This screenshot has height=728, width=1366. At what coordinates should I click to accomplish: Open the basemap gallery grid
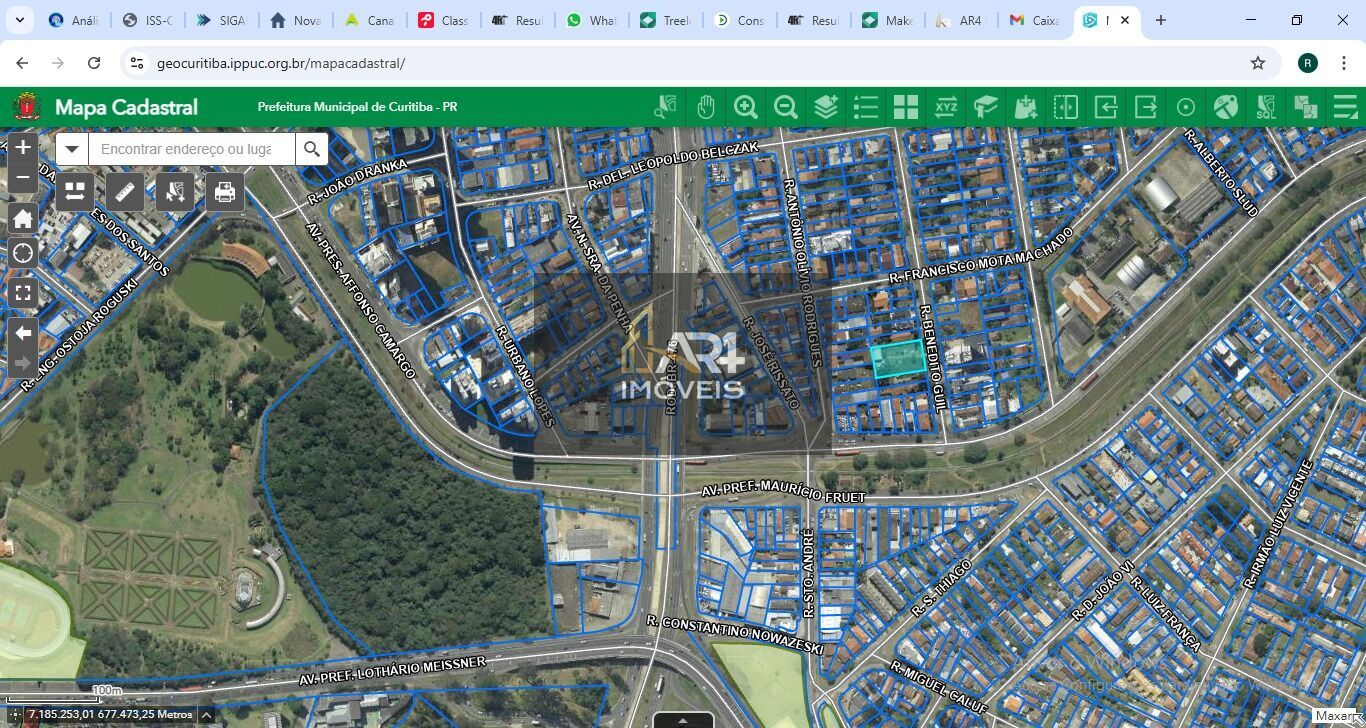click(x=906, y=107)
